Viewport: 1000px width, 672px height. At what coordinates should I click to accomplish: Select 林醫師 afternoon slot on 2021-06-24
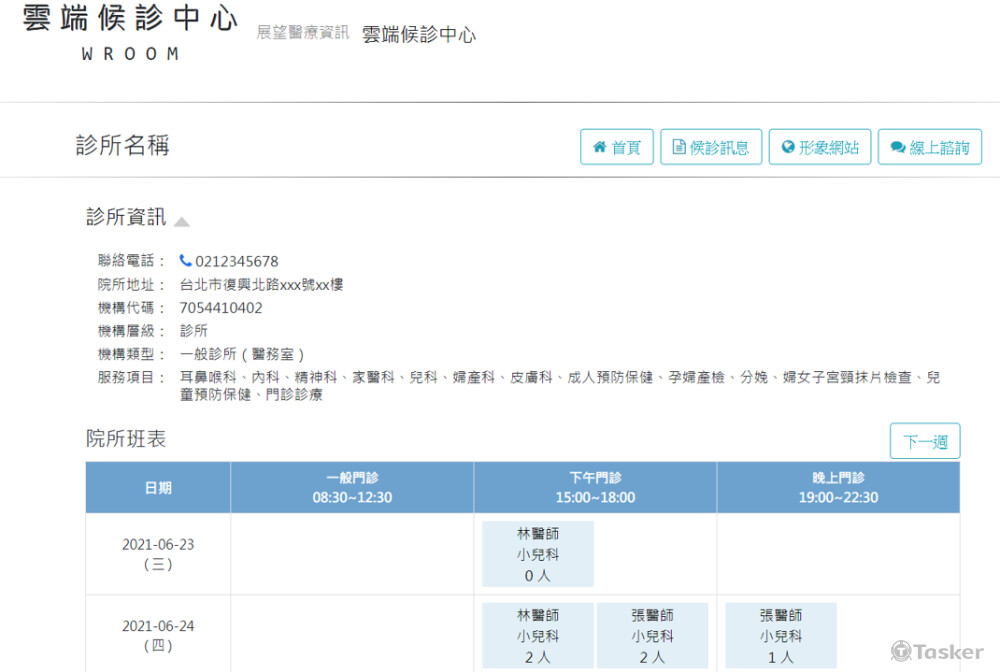[537, 634]
